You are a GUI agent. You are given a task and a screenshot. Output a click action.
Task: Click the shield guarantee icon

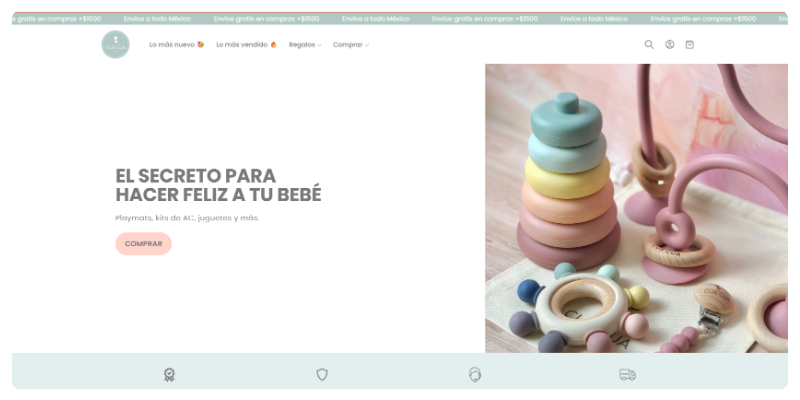[x=322, y=374]
